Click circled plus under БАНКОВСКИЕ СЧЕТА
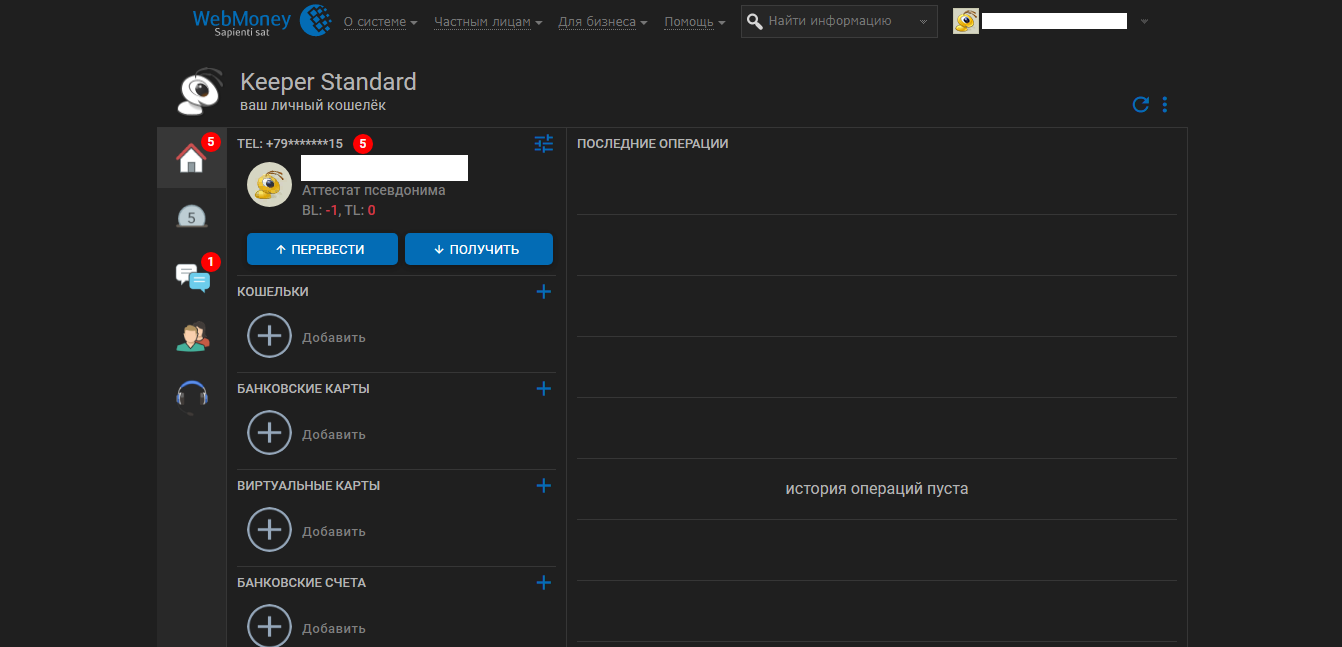1342x647 pixels. click(x=269, y=627)
